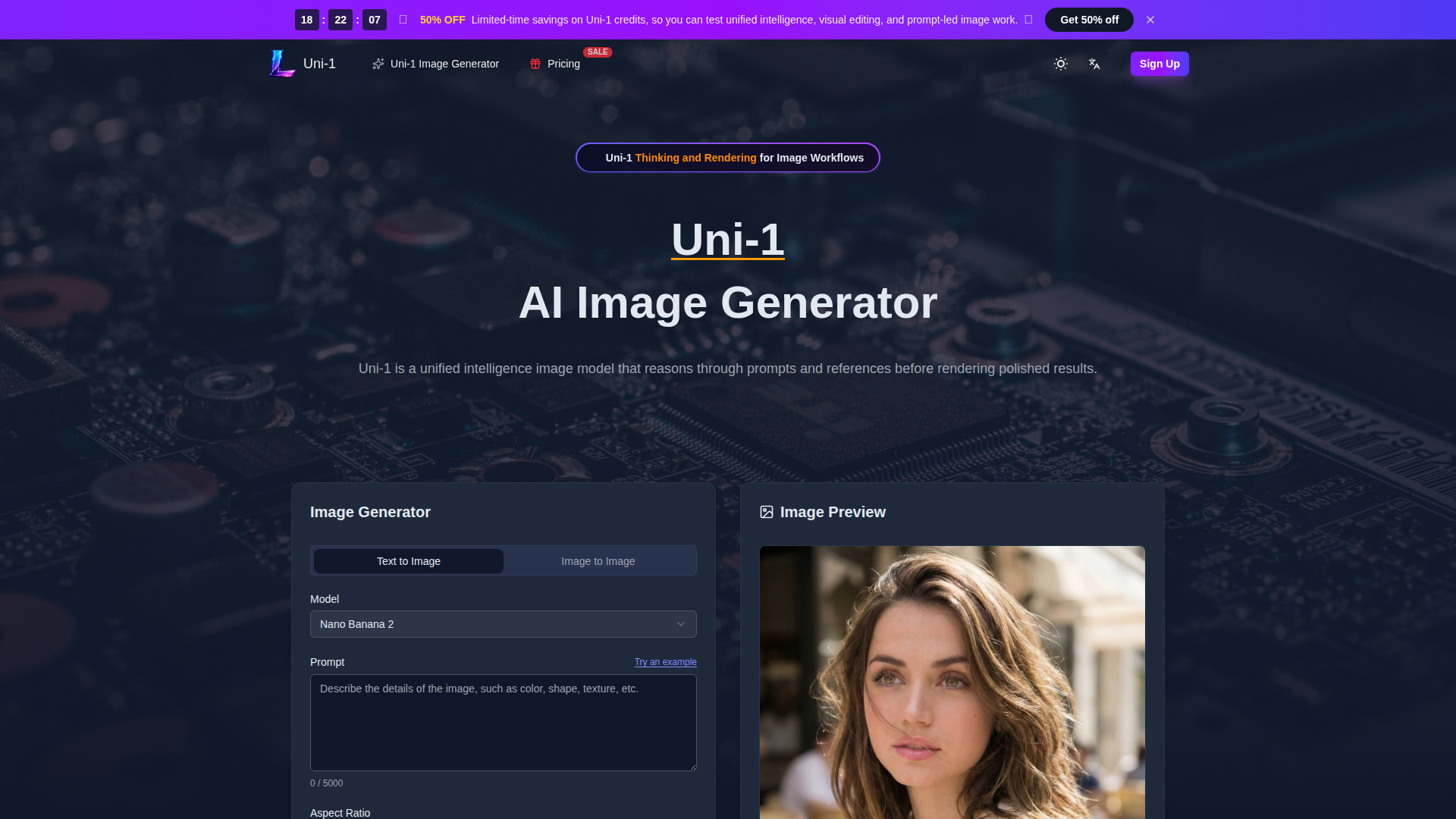Click the Uni-1 logo icon

click(282, 64)
